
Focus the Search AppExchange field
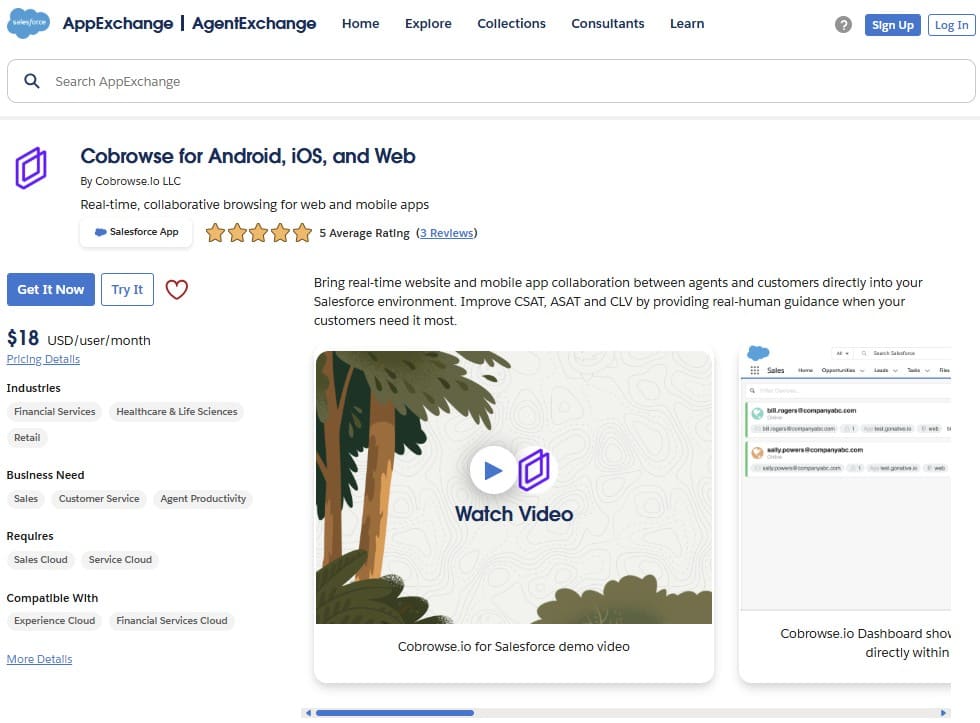click(491, 81)
